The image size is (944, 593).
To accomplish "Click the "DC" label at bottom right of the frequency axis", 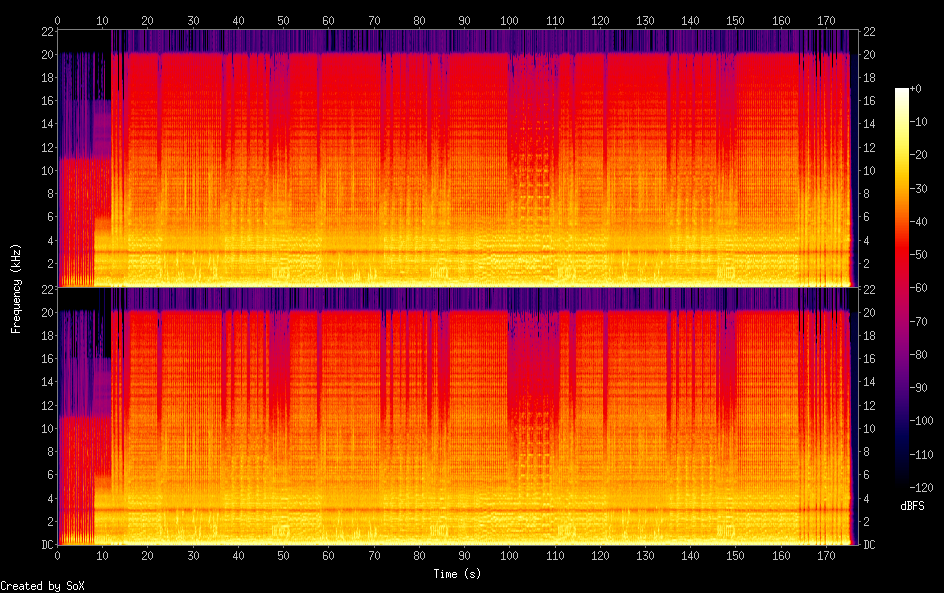I will 869,545.
